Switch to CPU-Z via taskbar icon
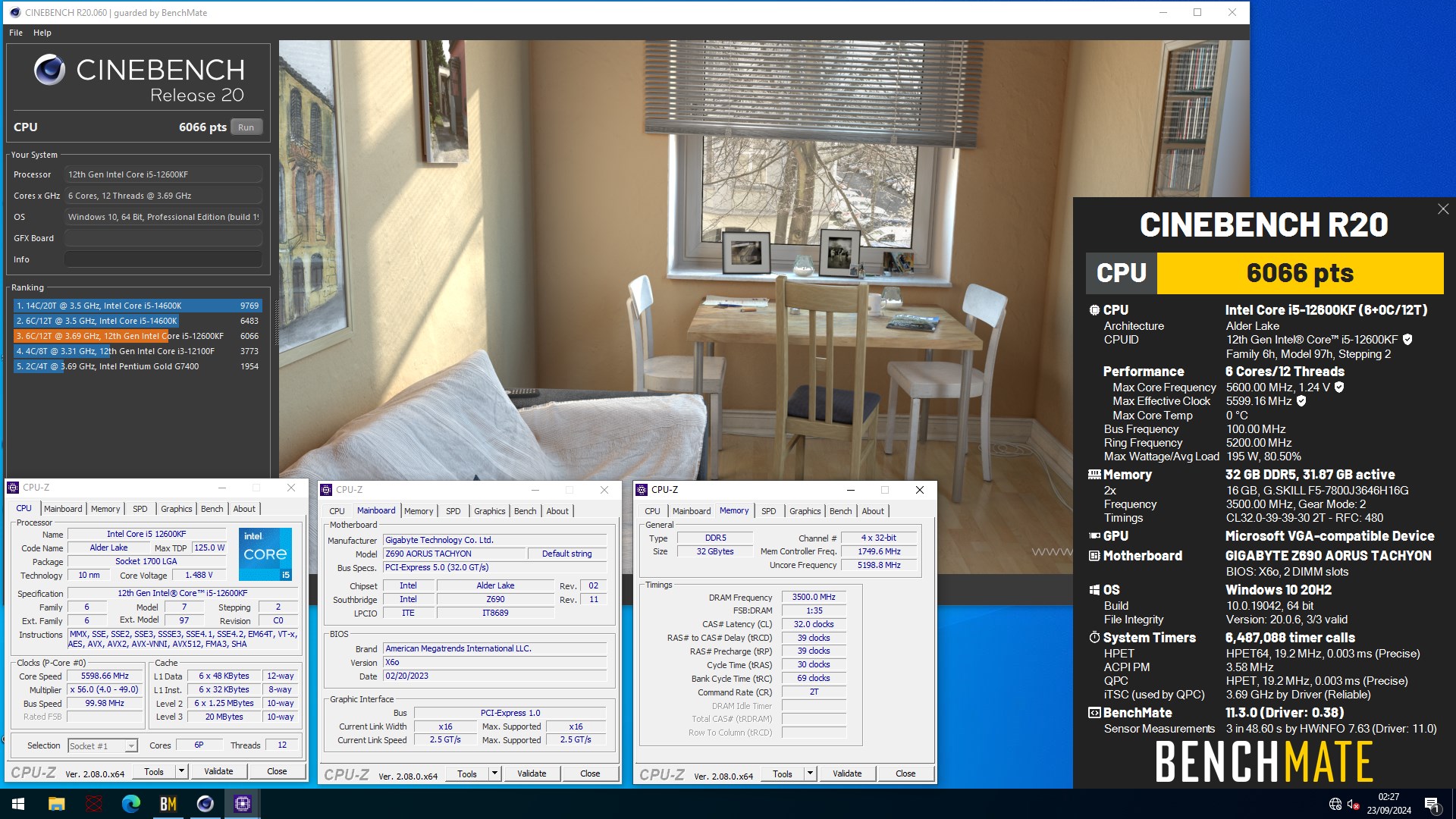Screen dimensions: 1456x819 (243, 804)
